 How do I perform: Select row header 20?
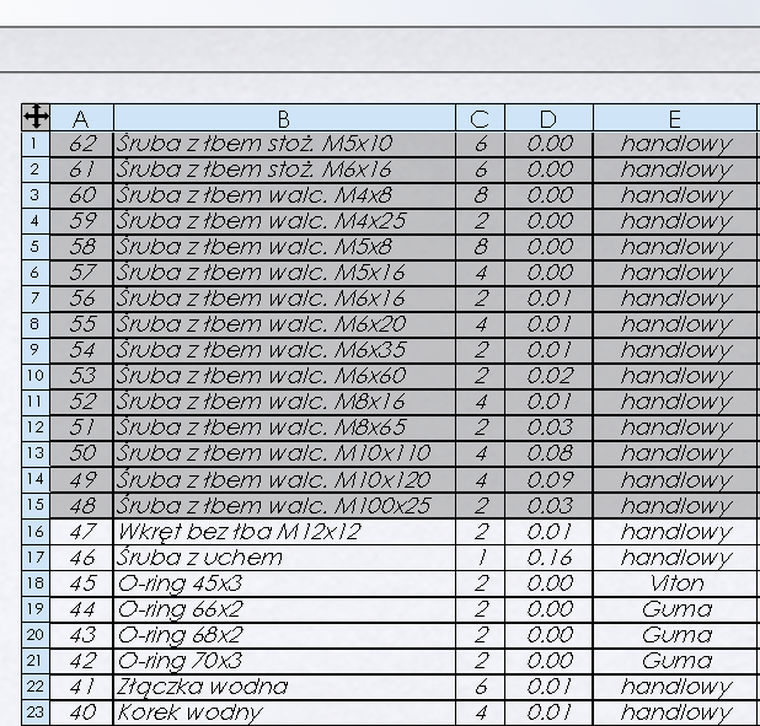point(35,634)
